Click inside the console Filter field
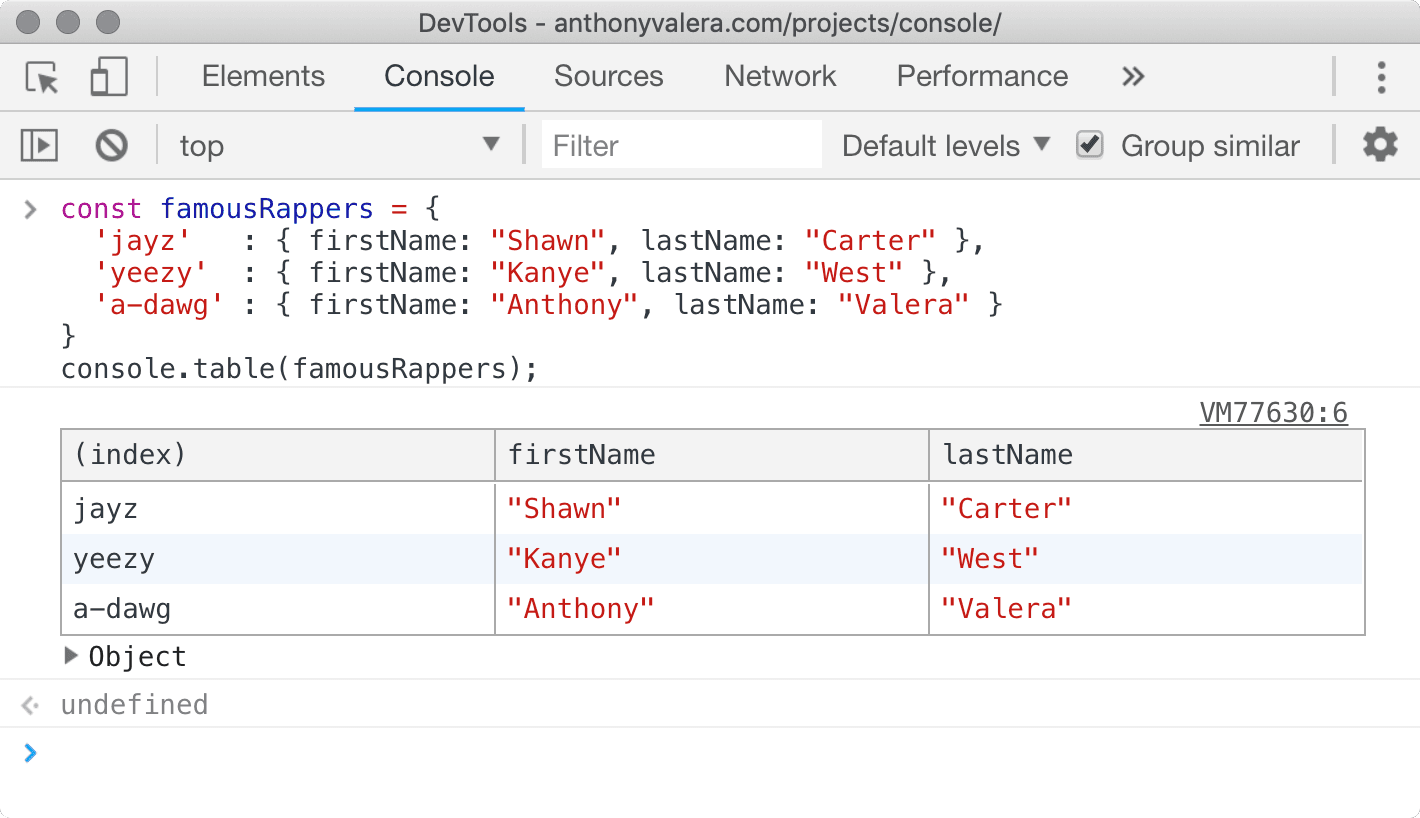This screenshot has width=1420, height=818. (x=682, y=145)
